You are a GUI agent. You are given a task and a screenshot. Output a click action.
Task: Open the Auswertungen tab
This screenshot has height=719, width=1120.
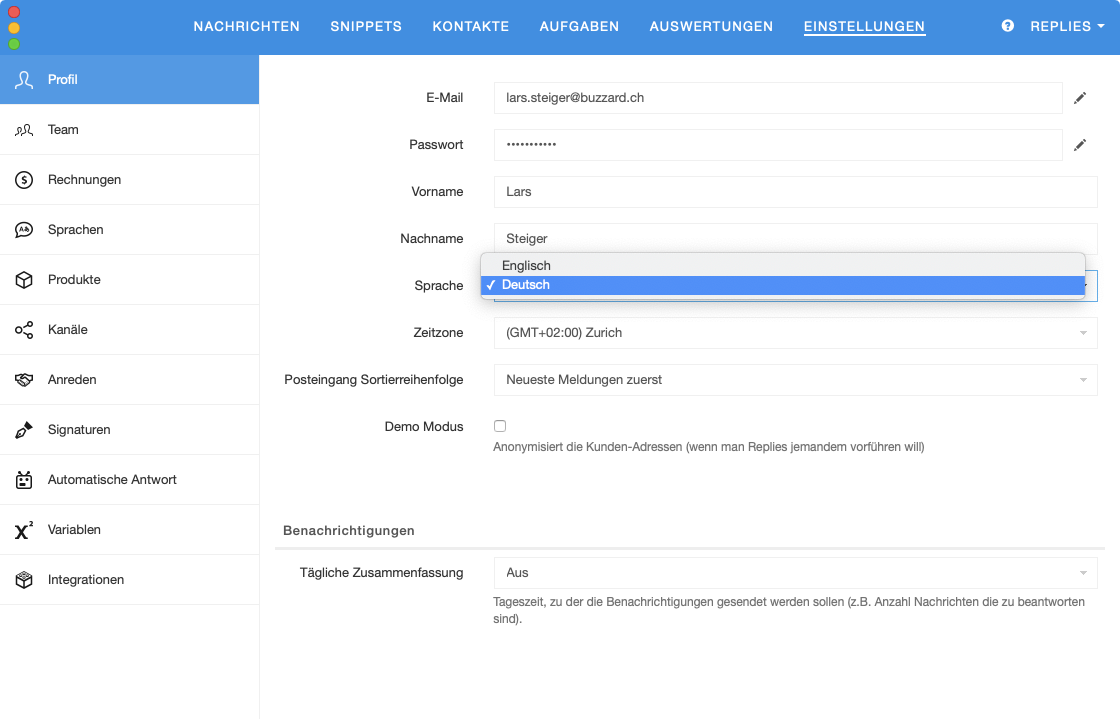coord(711,27)
